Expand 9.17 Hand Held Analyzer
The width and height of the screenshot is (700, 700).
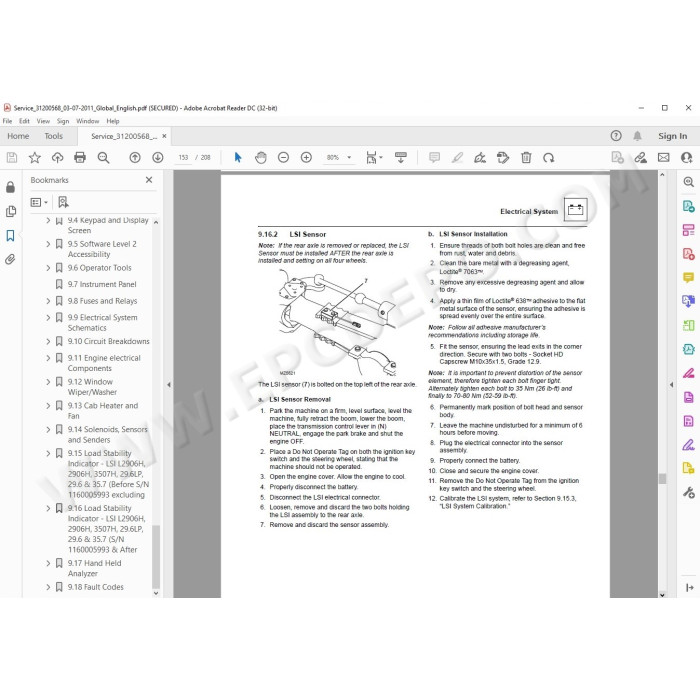[x=48, y=563]
